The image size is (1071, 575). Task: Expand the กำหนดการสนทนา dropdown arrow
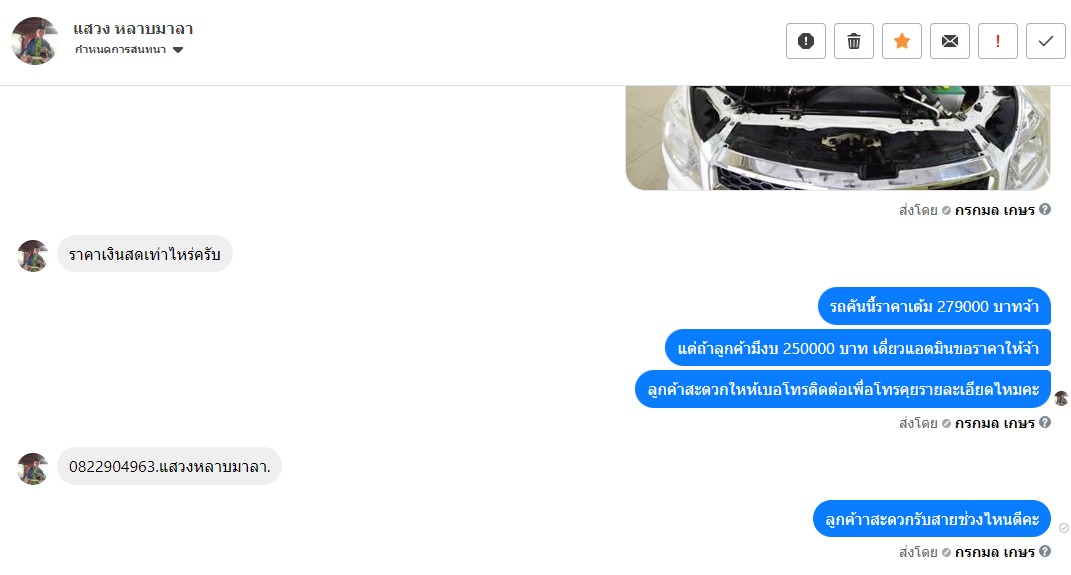[x=178, y=50]
